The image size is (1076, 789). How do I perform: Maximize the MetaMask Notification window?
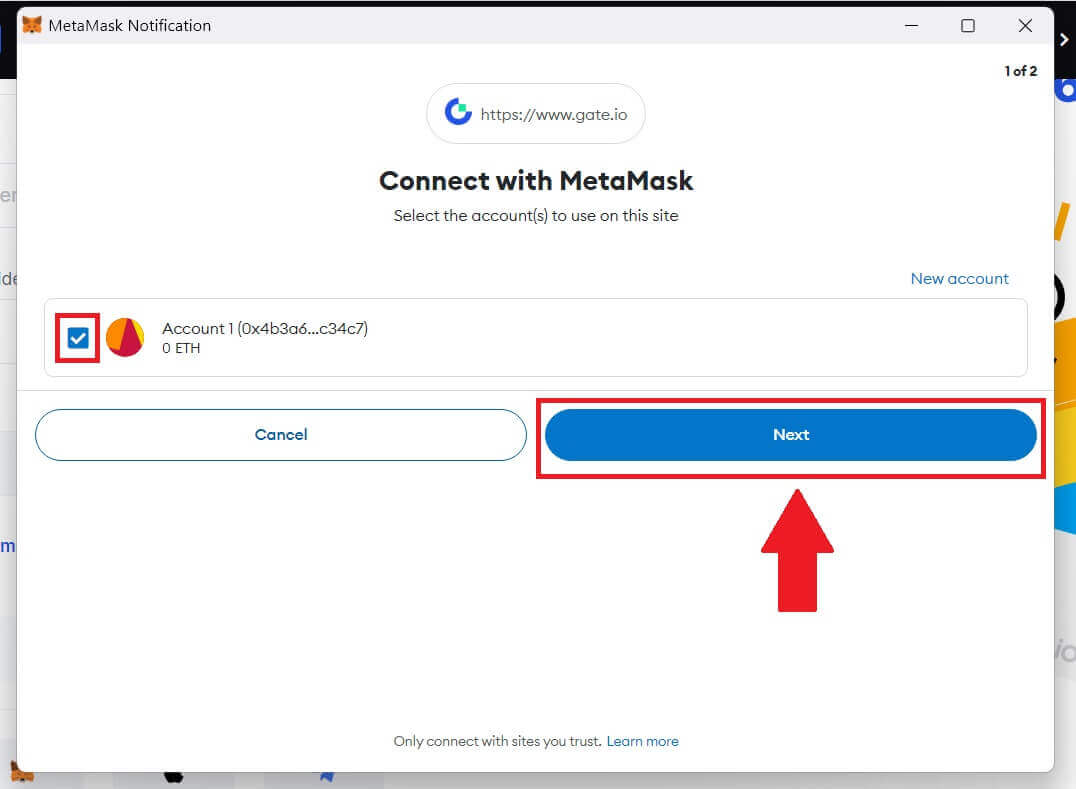[x=968, y=25]
